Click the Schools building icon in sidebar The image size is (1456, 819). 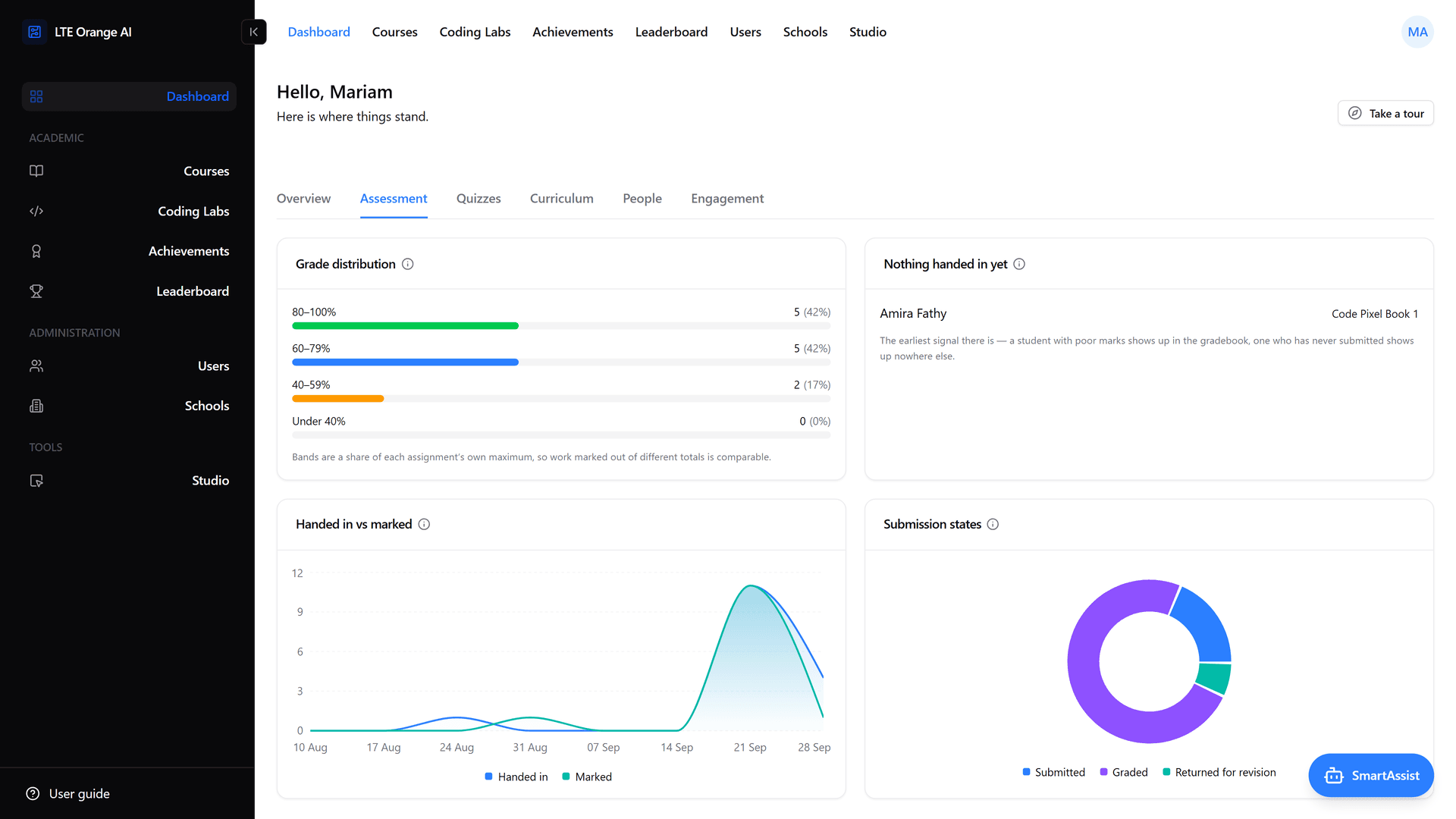(x=36, y=406)
